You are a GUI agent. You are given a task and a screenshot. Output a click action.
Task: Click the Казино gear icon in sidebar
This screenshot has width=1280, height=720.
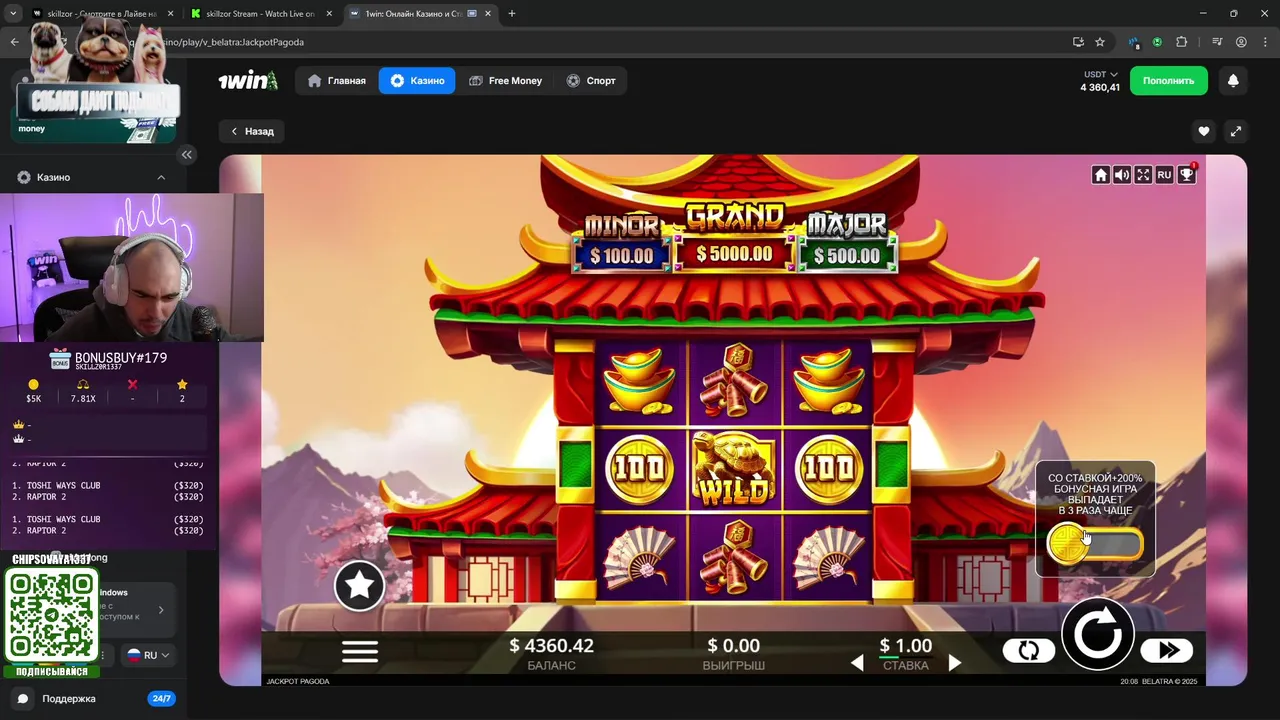tap(24, 177)
